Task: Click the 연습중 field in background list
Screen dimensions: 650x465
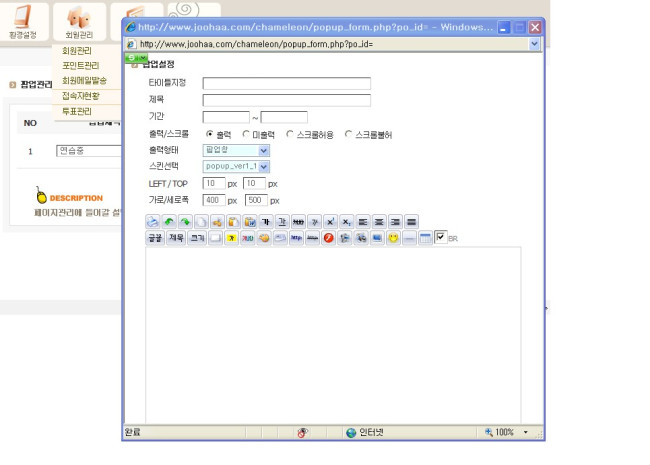Action: pyautogui.click(x=89, y=150)
